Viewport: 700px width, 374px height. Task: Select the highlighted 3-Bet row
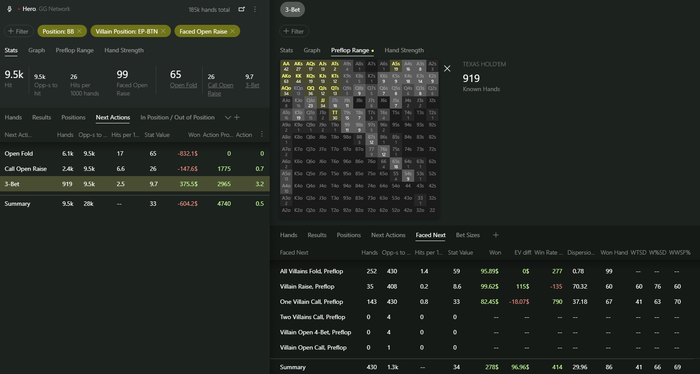click(x=135, y=184)
